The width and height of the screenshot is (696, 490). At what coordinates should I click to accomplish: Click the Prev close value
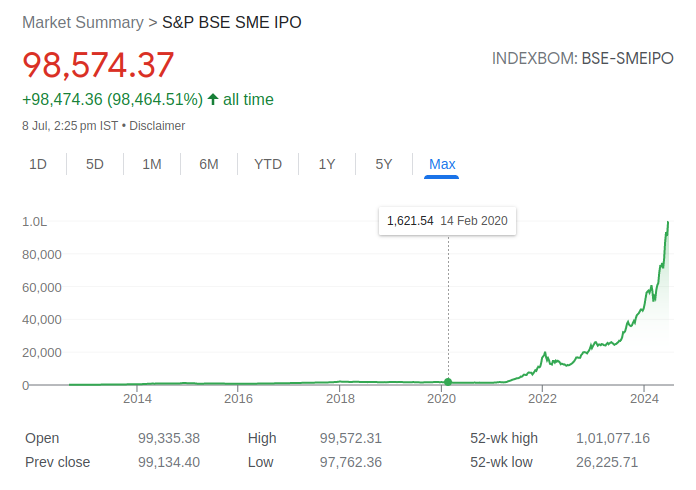point(171,462)
